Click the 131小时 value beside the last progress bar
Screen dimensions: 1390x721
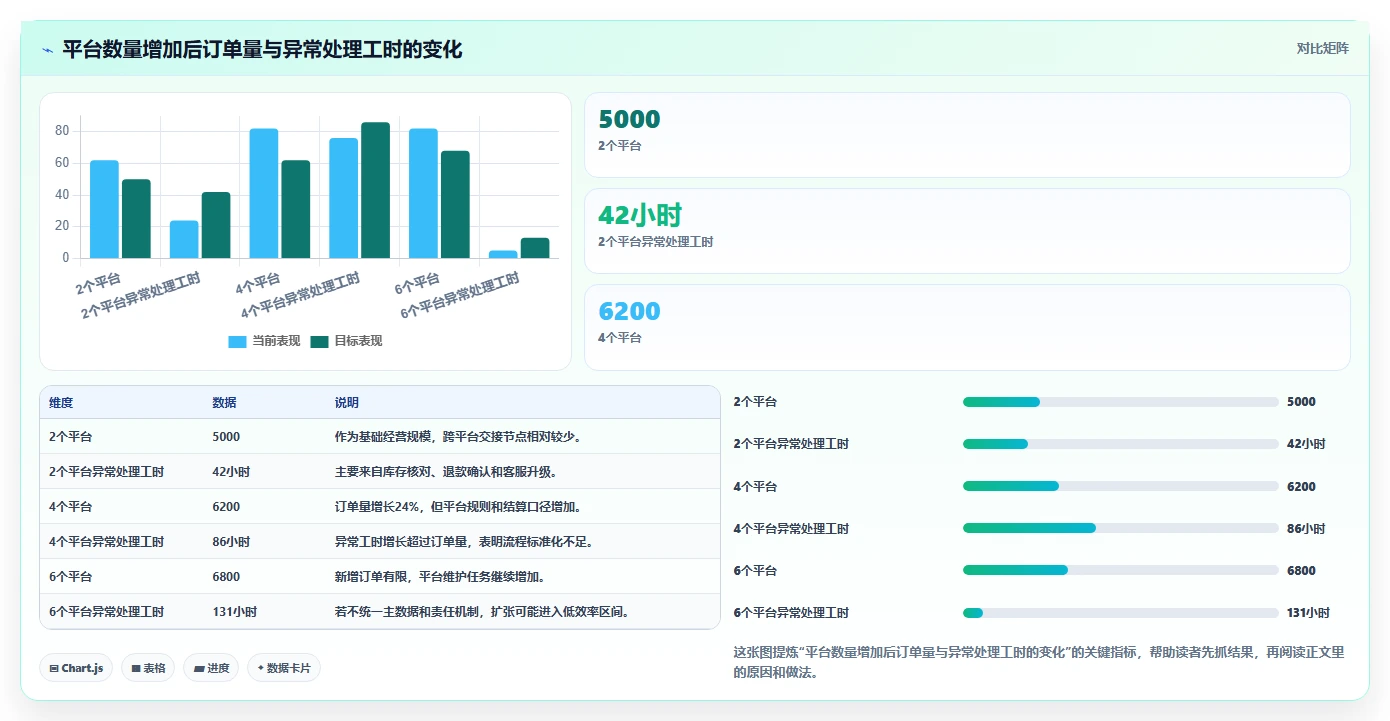point(1309,613)
